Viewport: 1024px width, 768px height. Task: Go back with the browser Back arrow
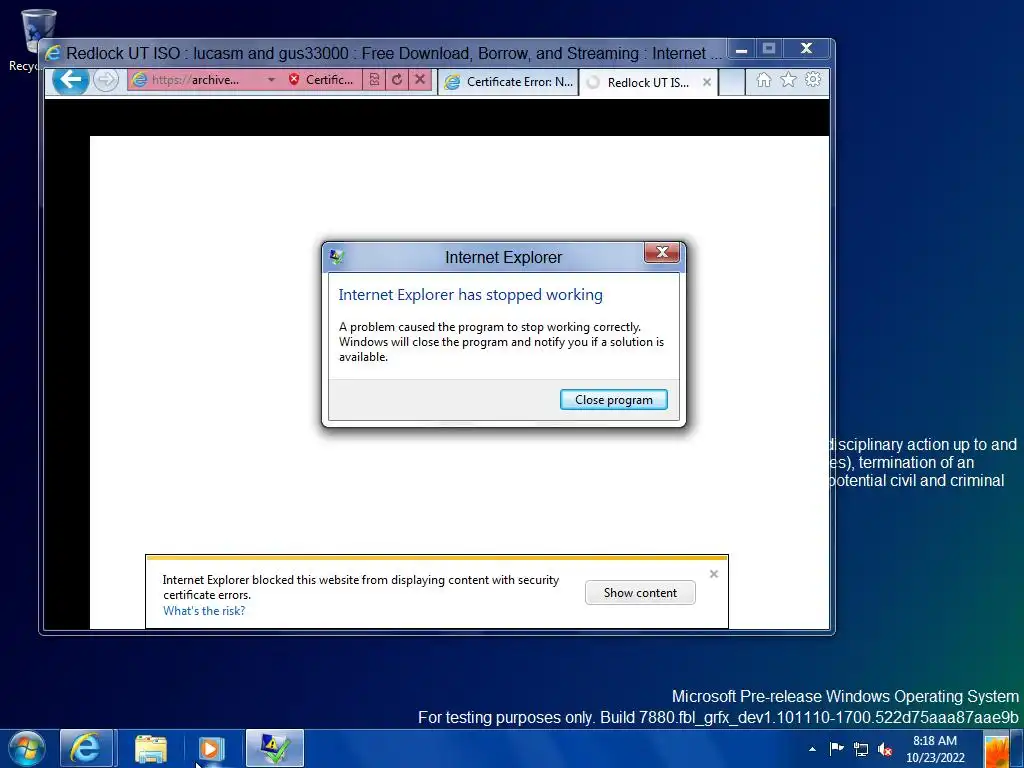[71, 80]
